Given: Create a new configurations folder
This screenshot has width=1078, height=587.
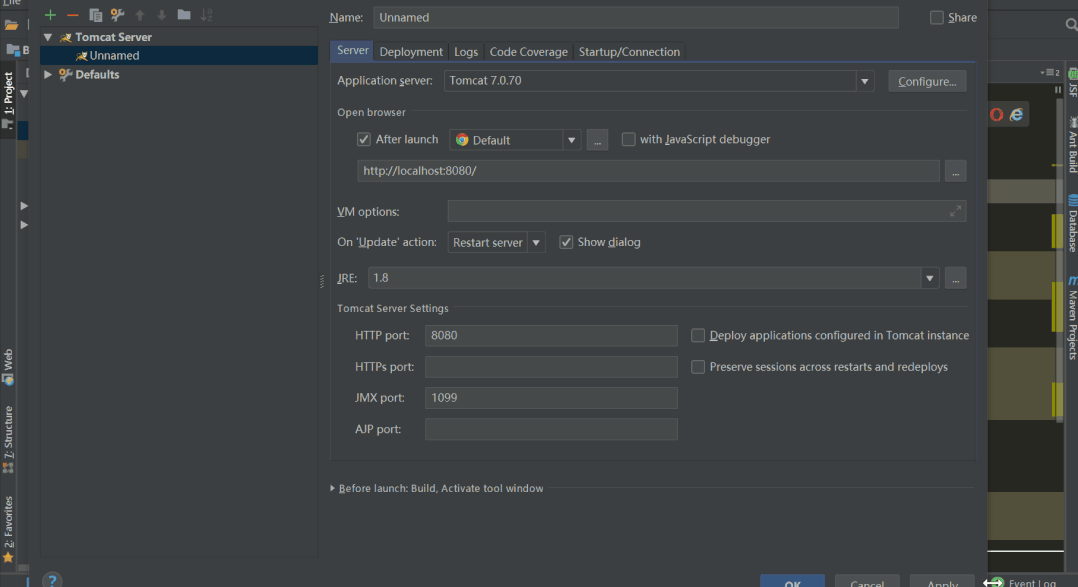Looking at the screenshot, I should [x=184, y=14].
